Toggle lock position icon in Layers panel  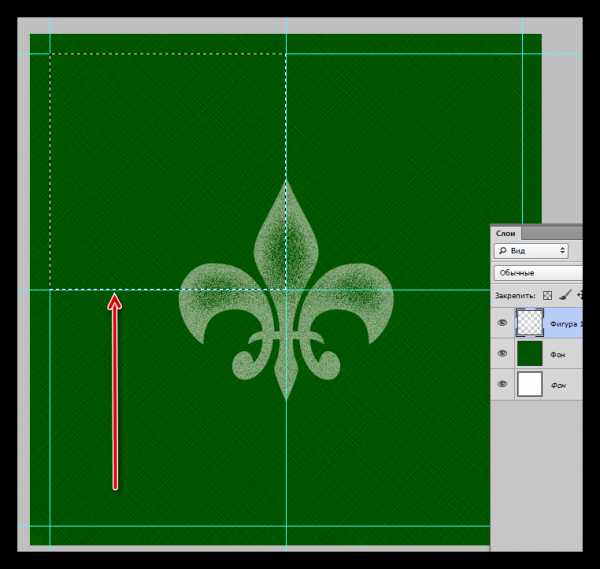(579, 296)
